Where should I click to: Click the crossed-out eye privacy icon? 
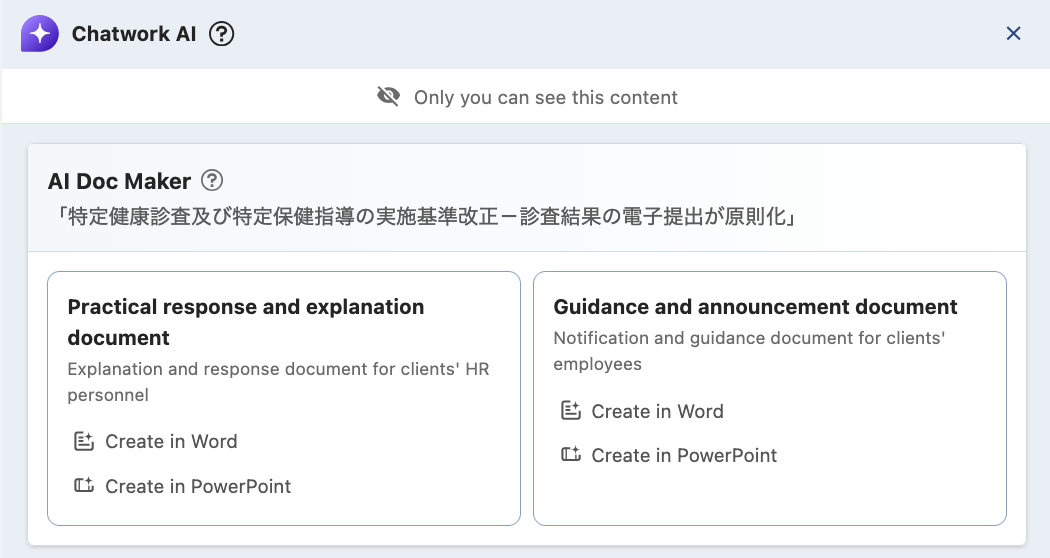click(388, 97)
